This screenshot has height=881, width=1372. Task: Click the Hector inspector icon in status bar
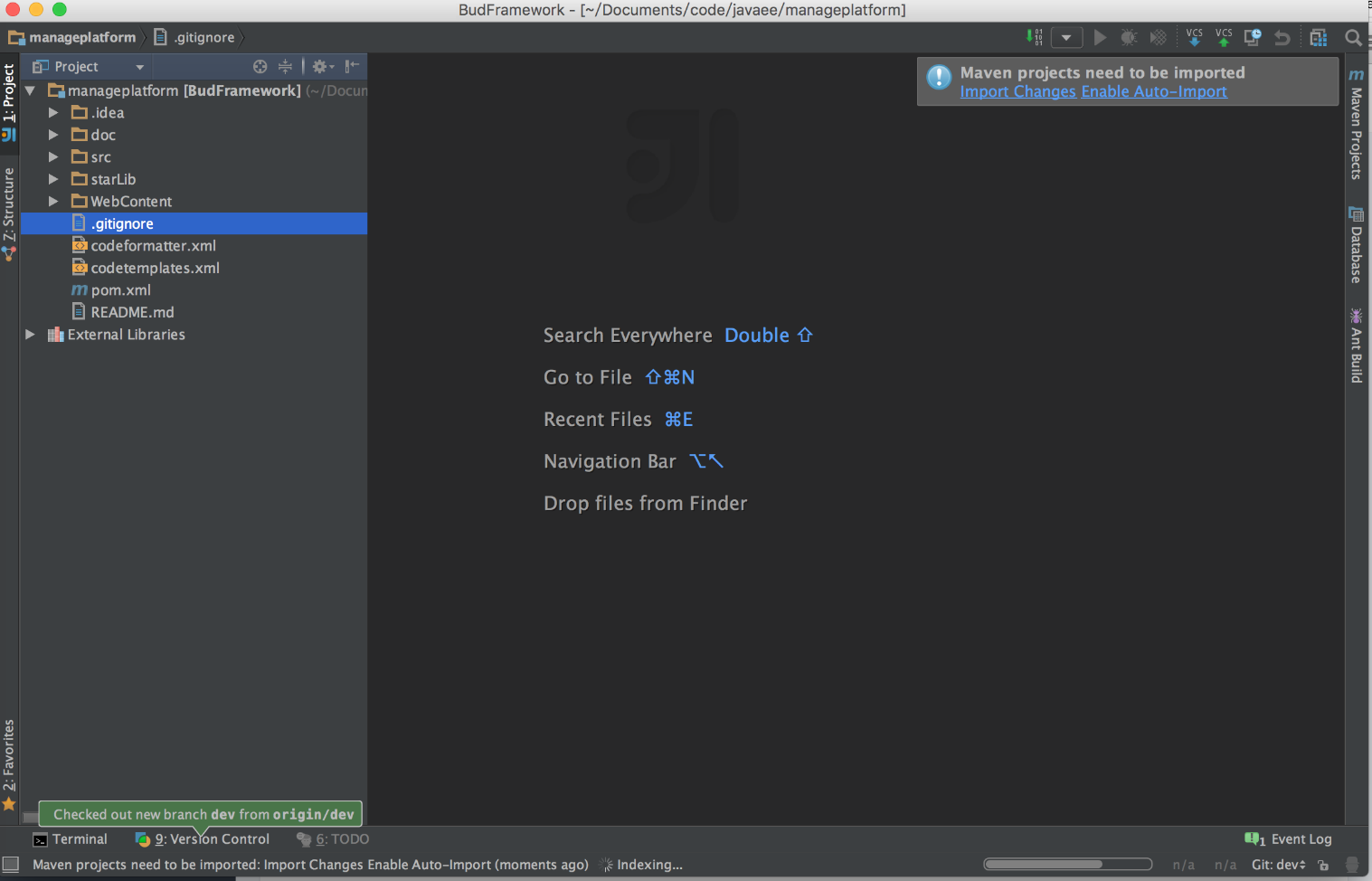point(1352,865)
